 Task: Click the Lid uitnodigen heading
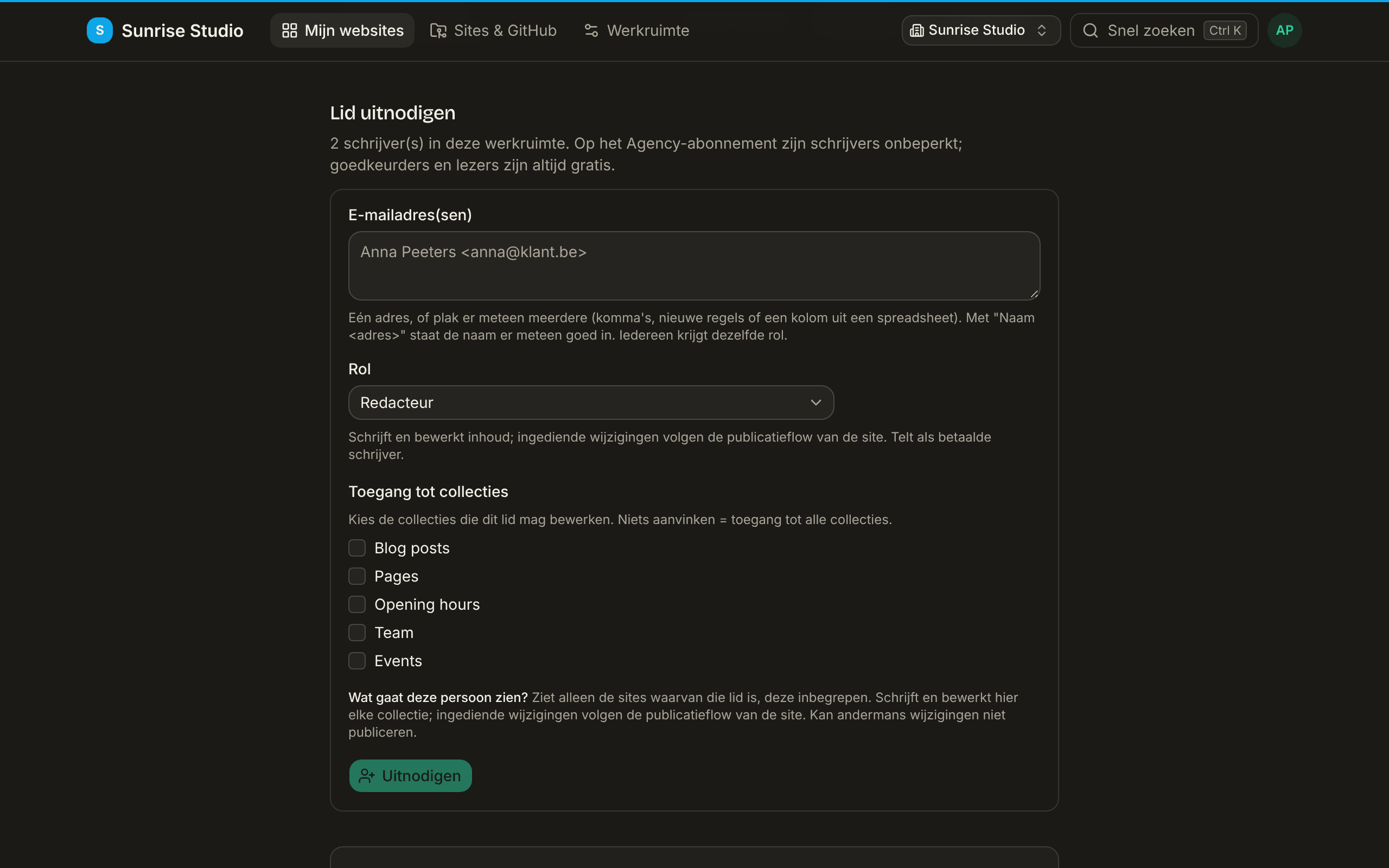coord(393,113)
